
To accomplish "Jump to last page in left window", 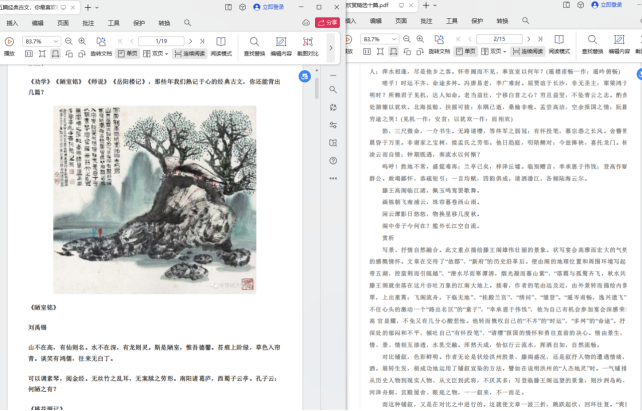I will click(x=202, y=41).
